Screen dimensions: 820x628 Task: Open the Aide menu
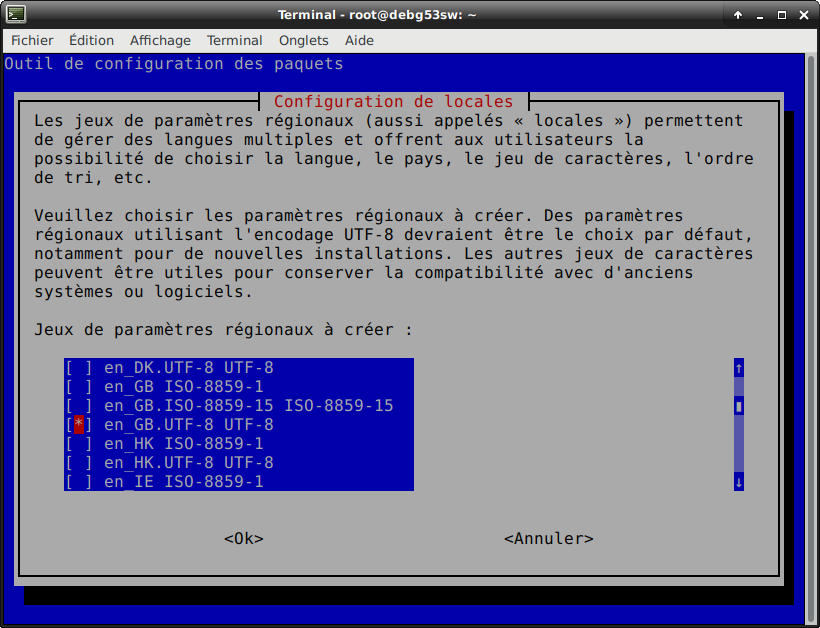tap(359, 41)
